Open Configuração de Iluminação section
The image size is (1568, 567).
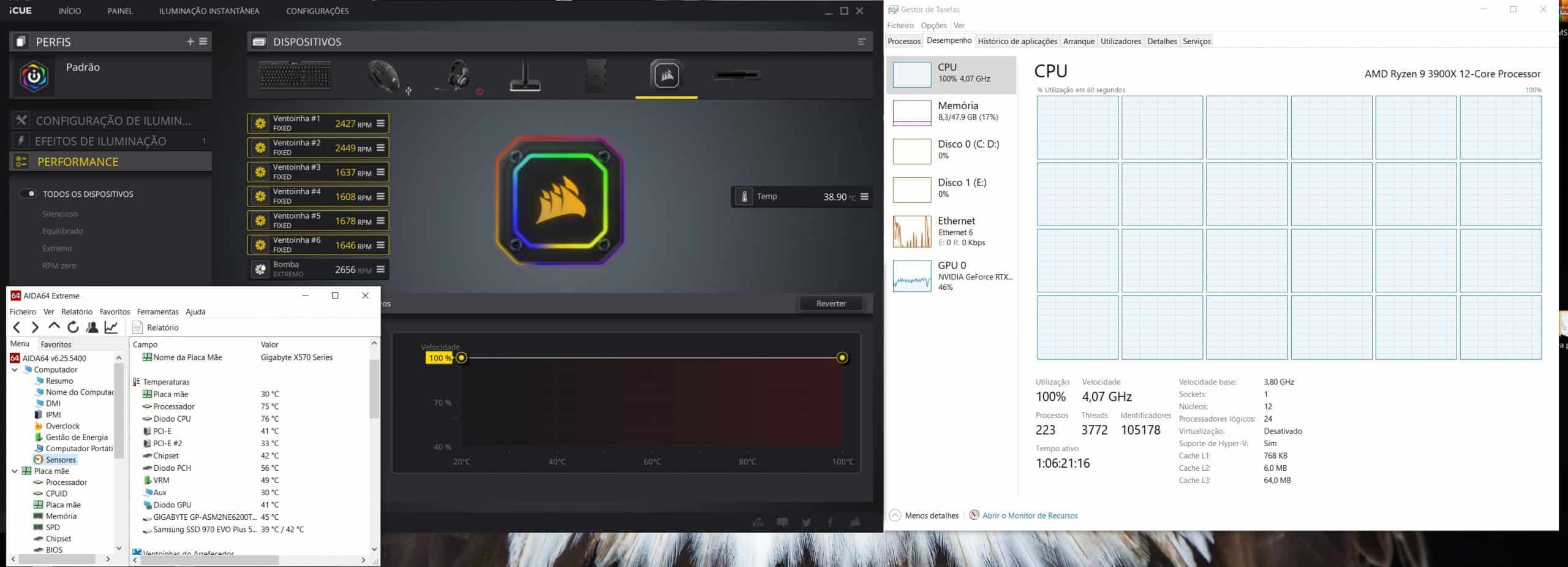click(111, 120)
